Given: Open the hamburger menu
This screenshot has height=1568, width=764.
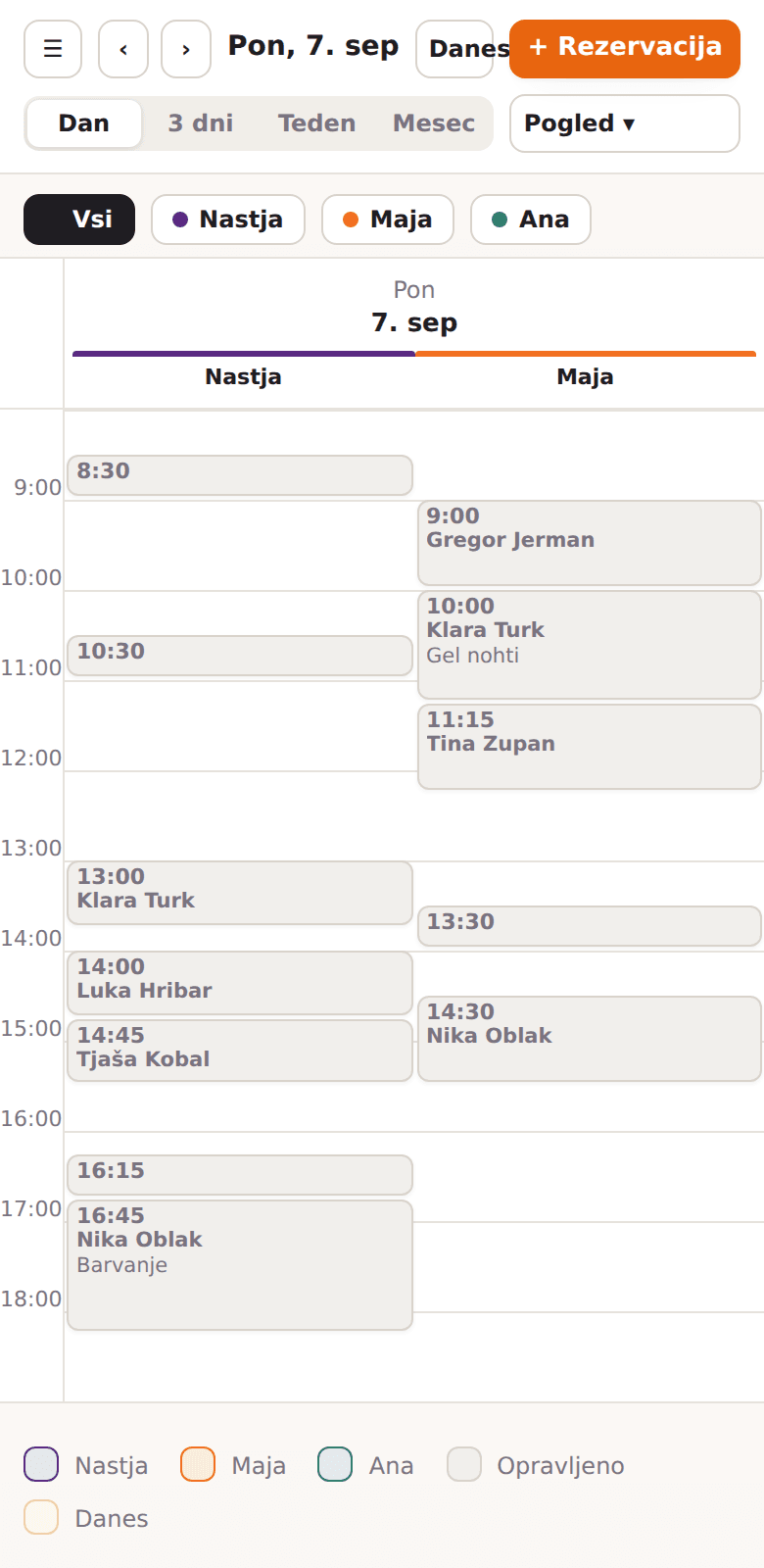Looking at the screenshot, I should coord(53,49).
